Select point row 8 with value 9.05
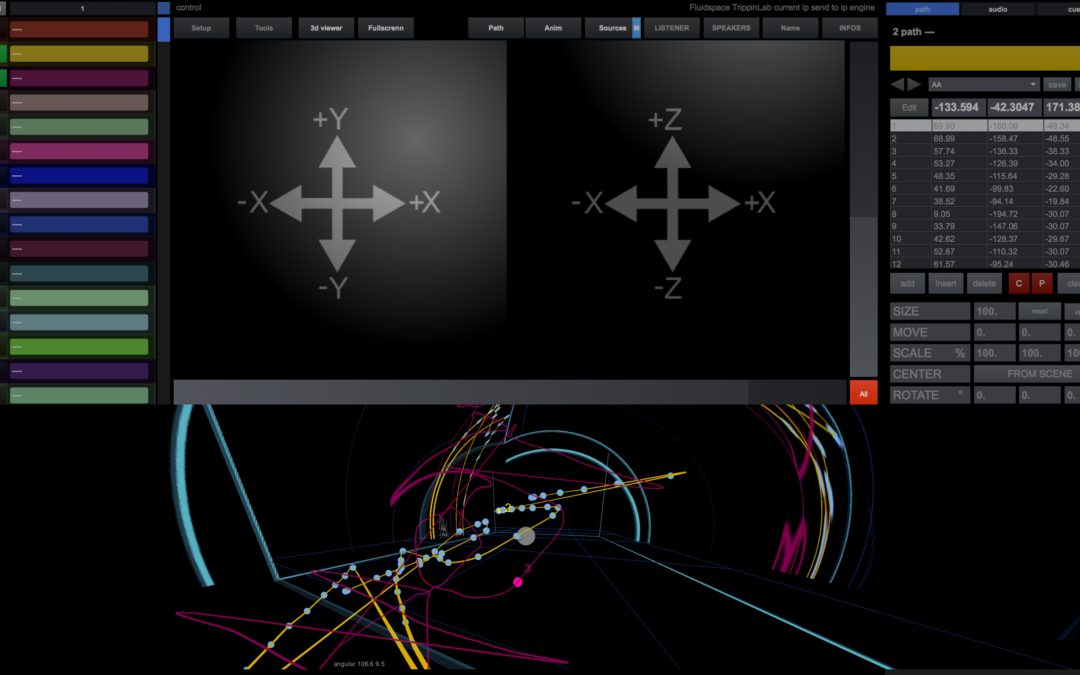Viewport: 1080px width, 675px height. [985, 214]
